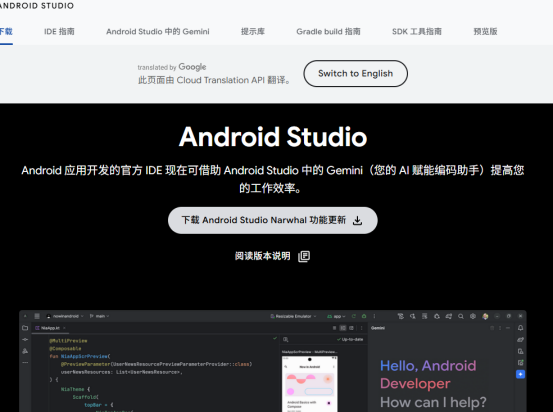Click the NiaTheme { code line
The width and height of the screenshot is (553, 412).
pos(75,389)
